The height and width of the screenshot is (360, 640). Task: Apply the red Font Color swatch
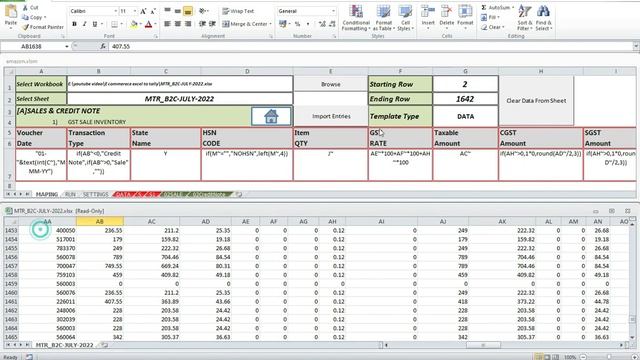click(x=148, y=24)
